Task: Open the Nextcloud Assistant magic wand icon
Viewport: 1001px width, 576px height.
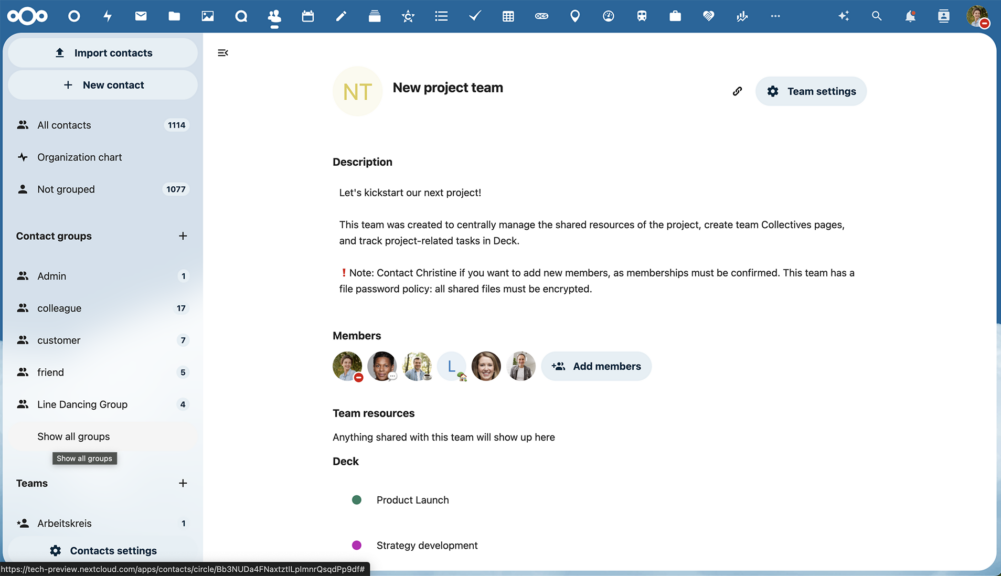Action: [843, 15]
